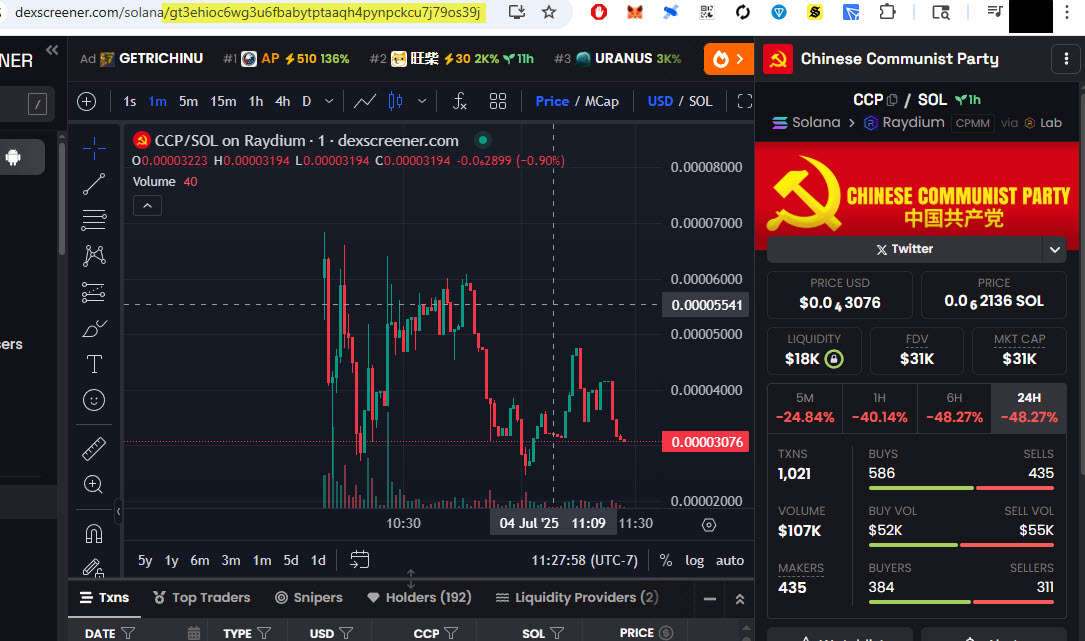This screenshot has height=641, width=1085.
Task: Filter transactions by TYPE column
Action: (264, 633)
